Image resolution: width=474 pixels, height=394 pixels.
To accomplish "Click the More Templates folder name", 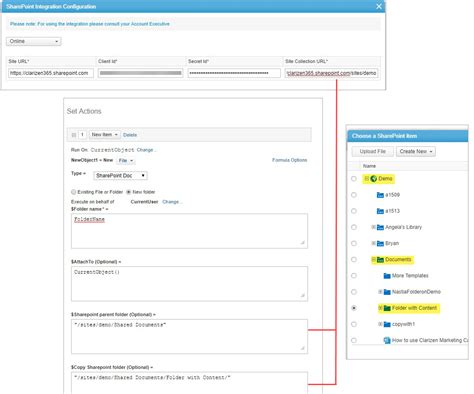I will coord(410,276).
